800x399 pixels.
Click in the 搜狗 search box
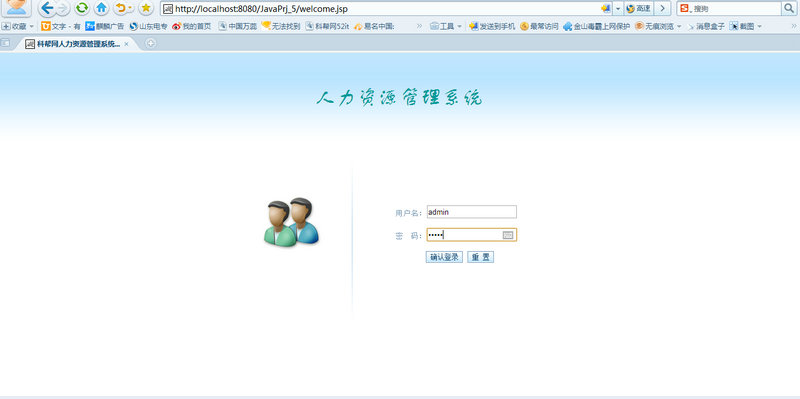(x=737, y=9)
